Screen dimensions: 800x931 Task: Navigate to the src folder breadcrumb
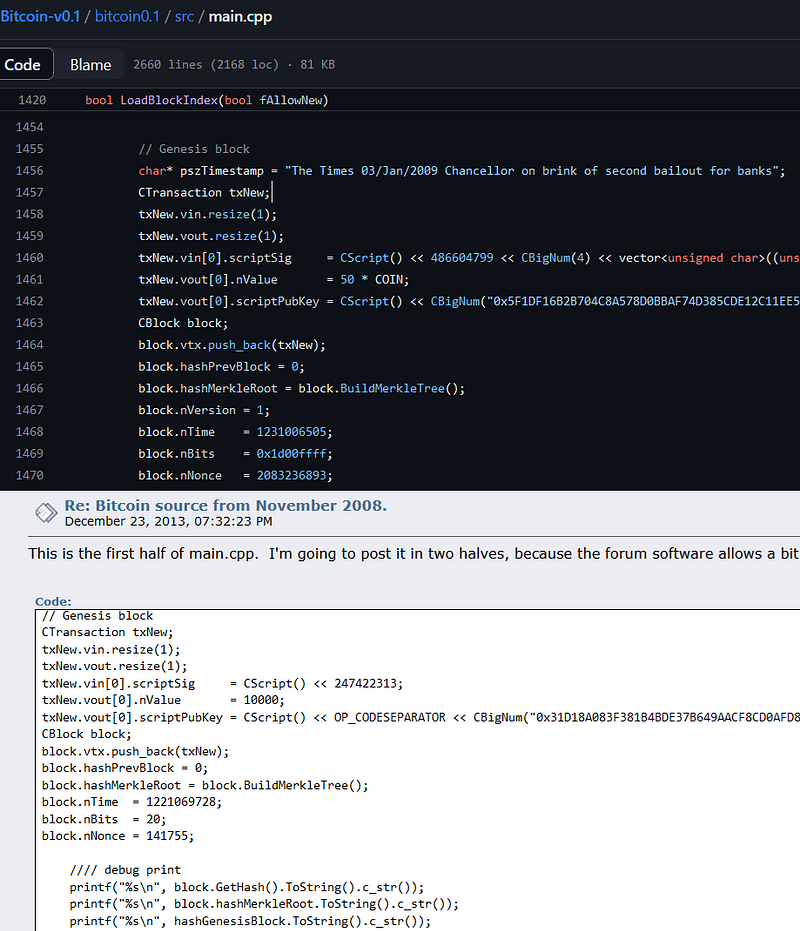[184, 16]
